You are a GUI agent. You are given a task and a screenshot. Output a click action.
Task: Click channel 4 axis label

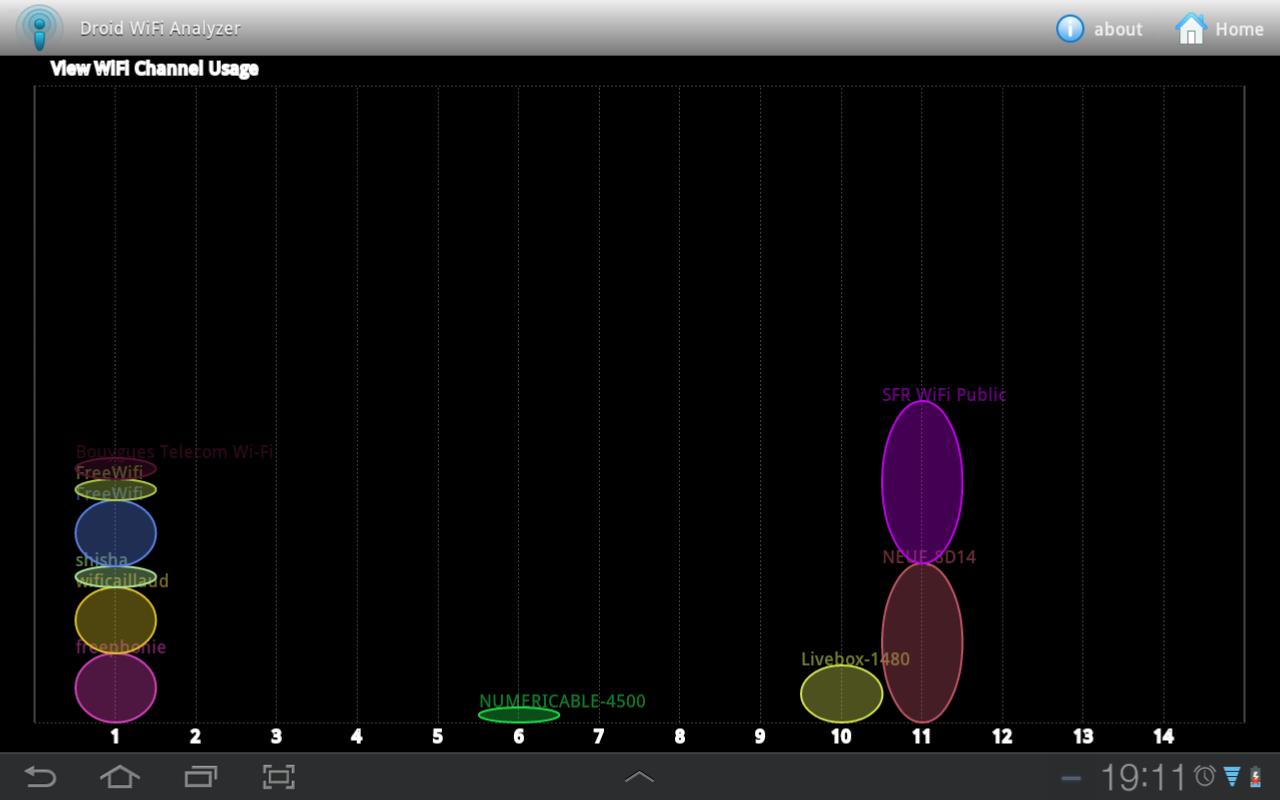(x=357, y=737)
